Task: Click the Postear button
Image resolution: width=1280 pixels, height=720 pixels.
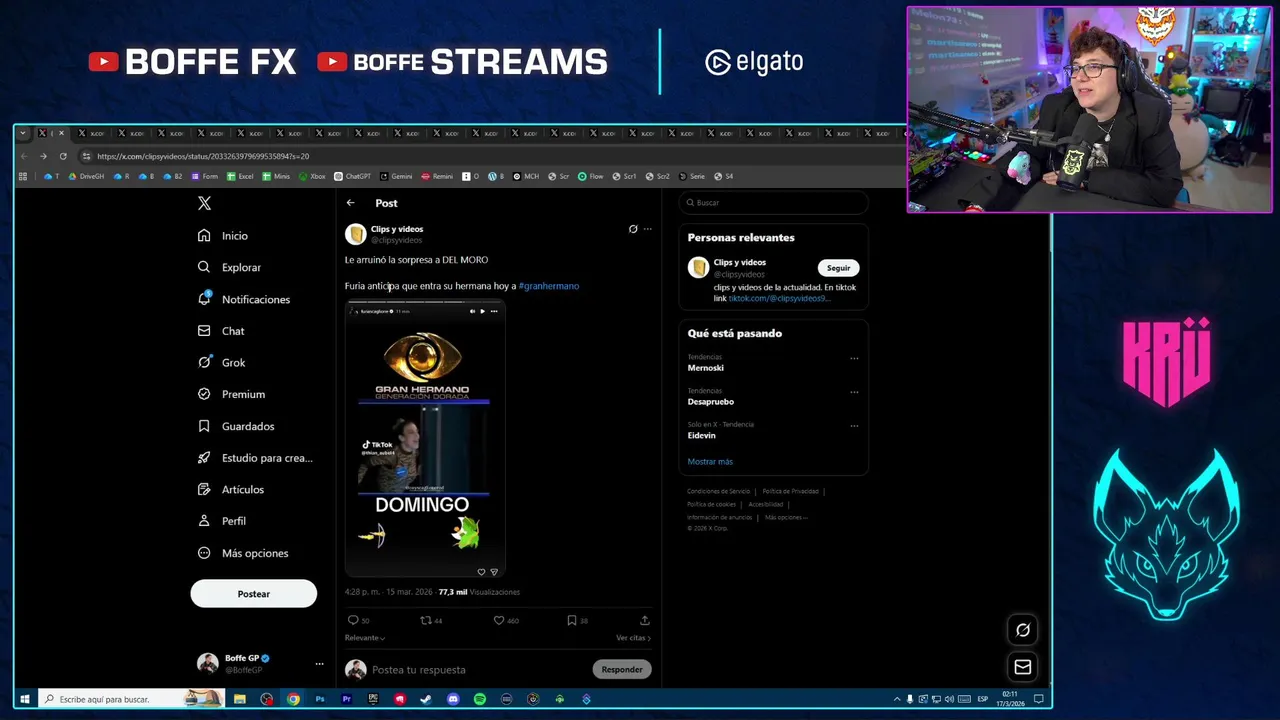Action: point(254,594)
